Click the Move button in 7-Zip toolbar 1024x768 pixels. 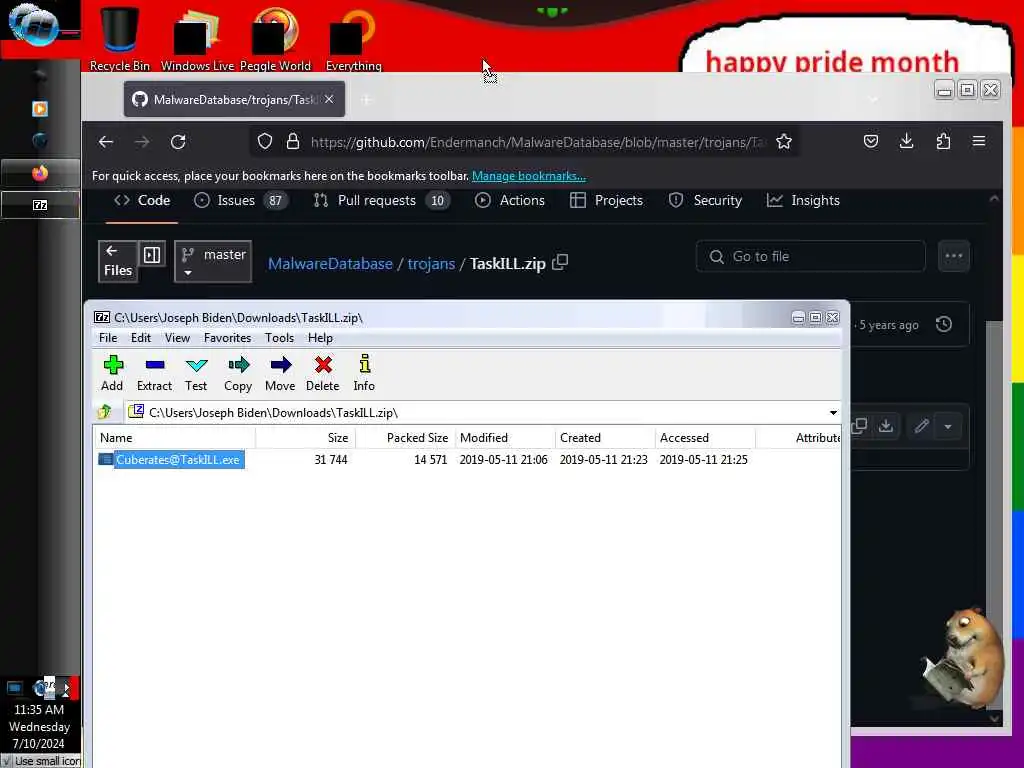280,373
